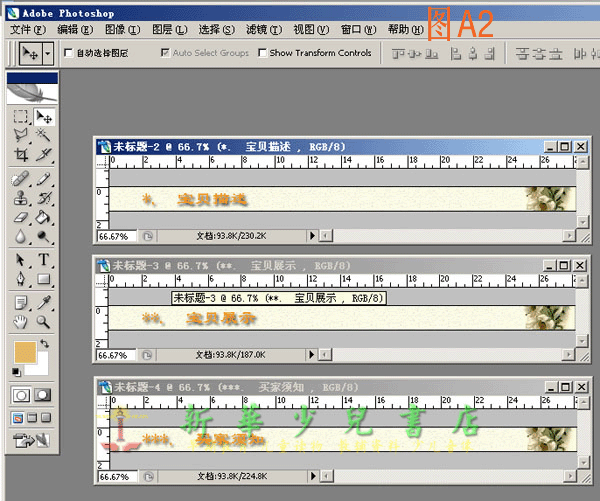Screen dimensions: 600x501
Task: Open status bar arrow menu in 未标题-2 window
Action: coord(312,236)
